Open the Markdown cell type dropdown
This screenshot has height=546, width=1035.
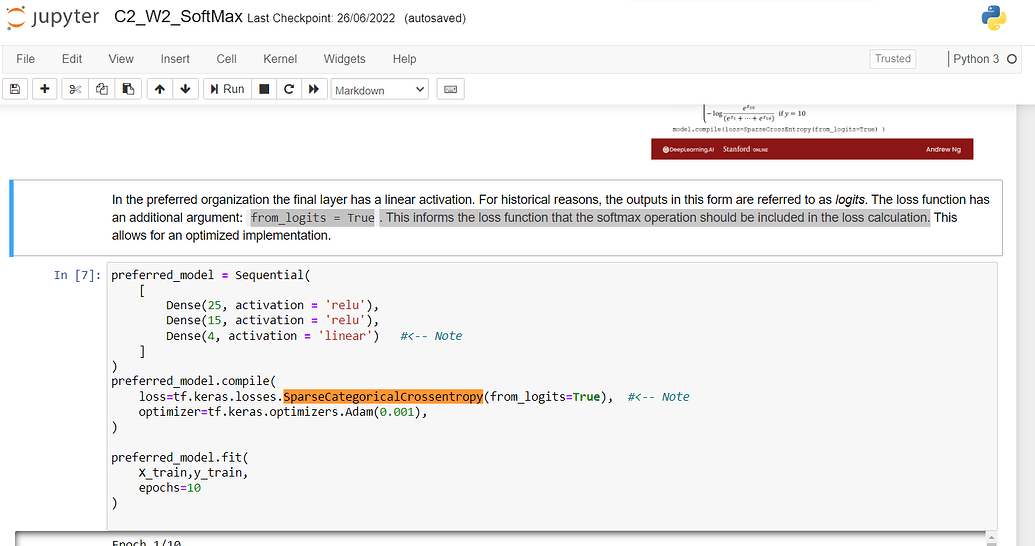tap(380, 90)
